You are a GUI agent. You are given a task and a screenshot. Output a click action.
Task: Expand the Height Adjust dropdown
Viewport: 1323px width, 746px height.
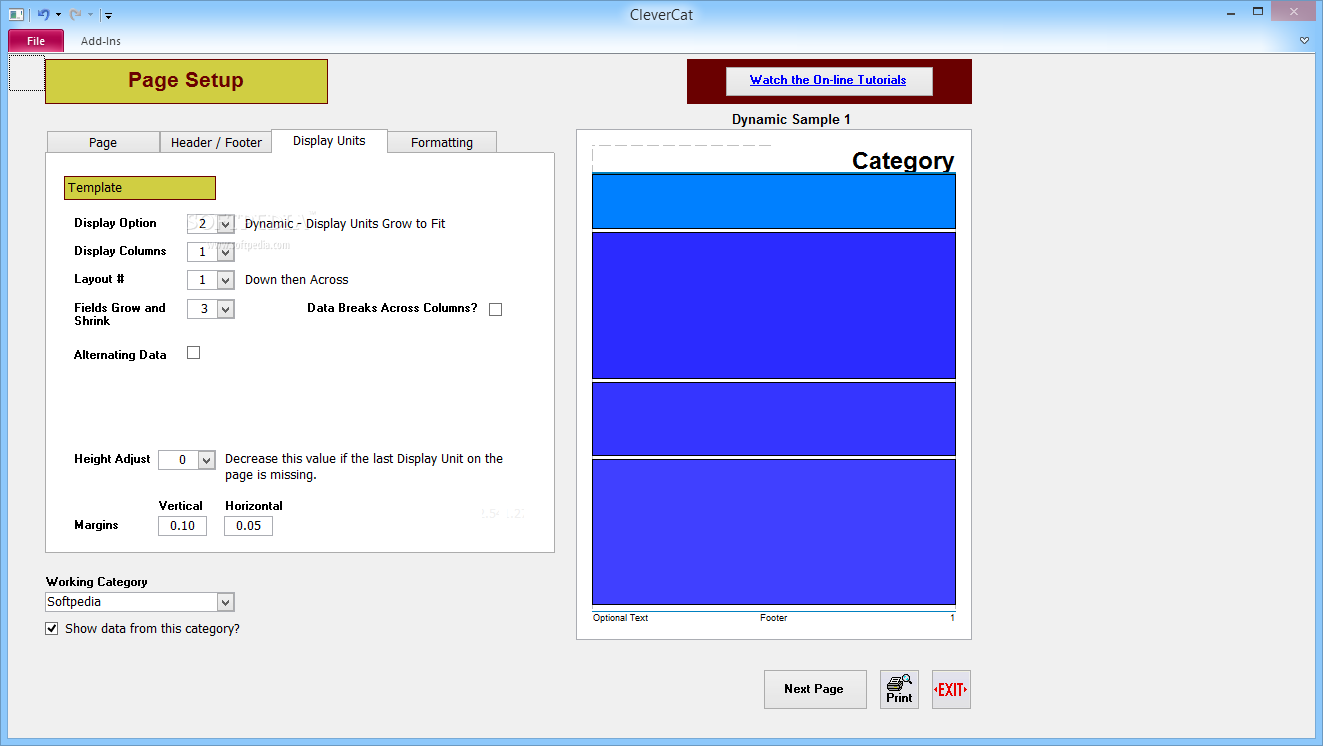[206, 460]
